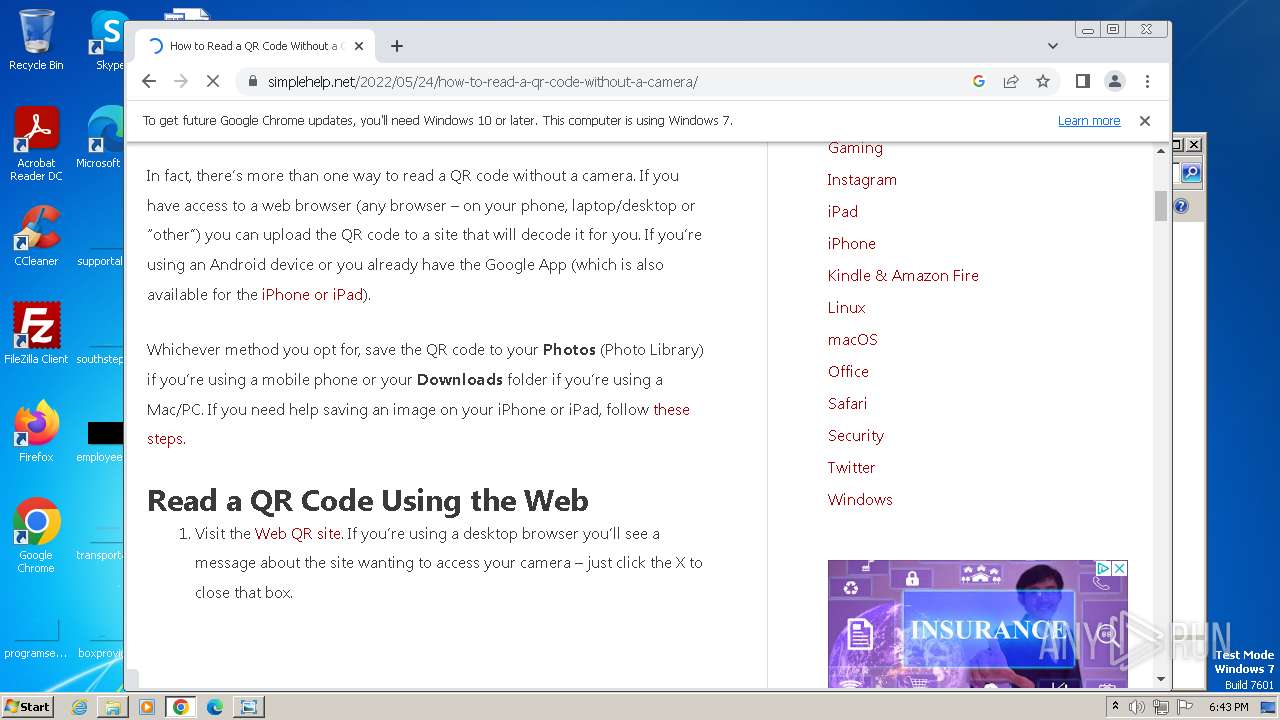Expand the tab search dropdown arrow
The height and width of the screenshot is (720, 1280).
tap(1052, 46)
